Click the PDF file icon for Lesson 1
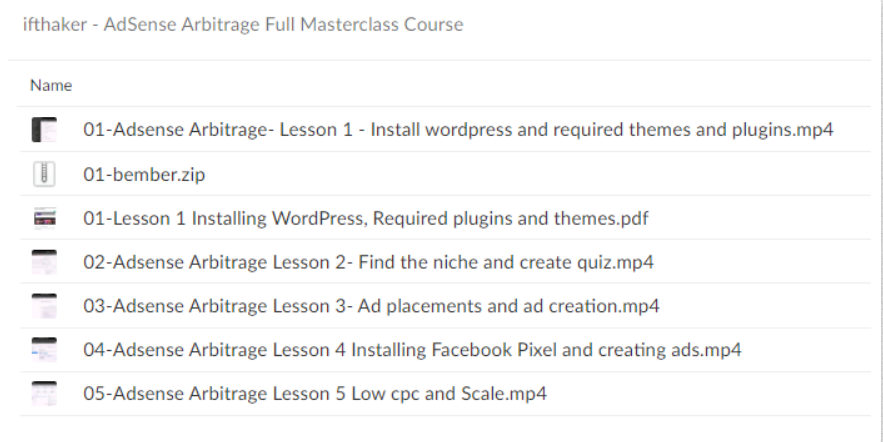Viewport: 883px width, 442px height. pyautogui.click(x=44, y=218)
